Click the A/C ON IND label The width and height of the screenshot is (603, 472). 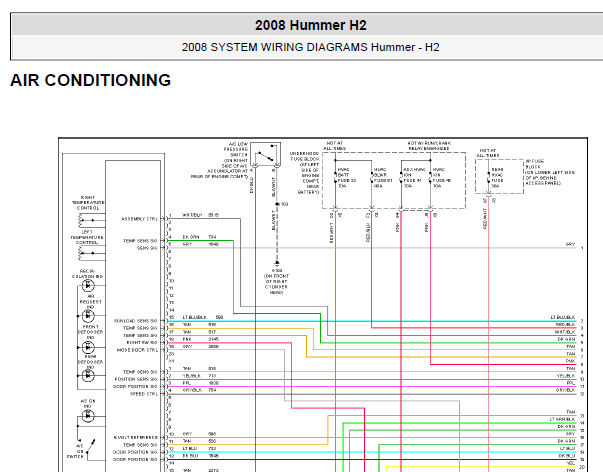pos(88,404)
